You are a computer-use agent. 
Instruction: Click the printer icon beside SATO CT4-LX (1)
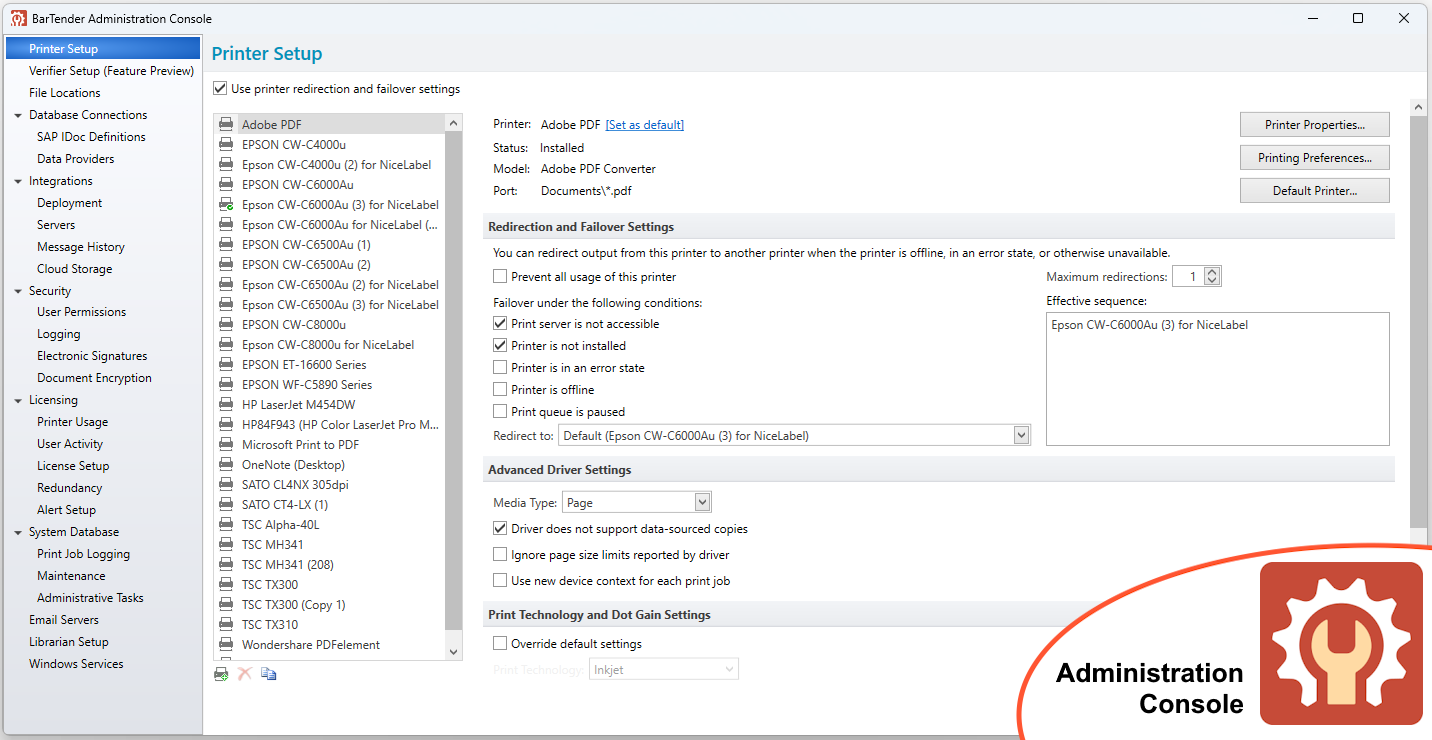(226, 505)
